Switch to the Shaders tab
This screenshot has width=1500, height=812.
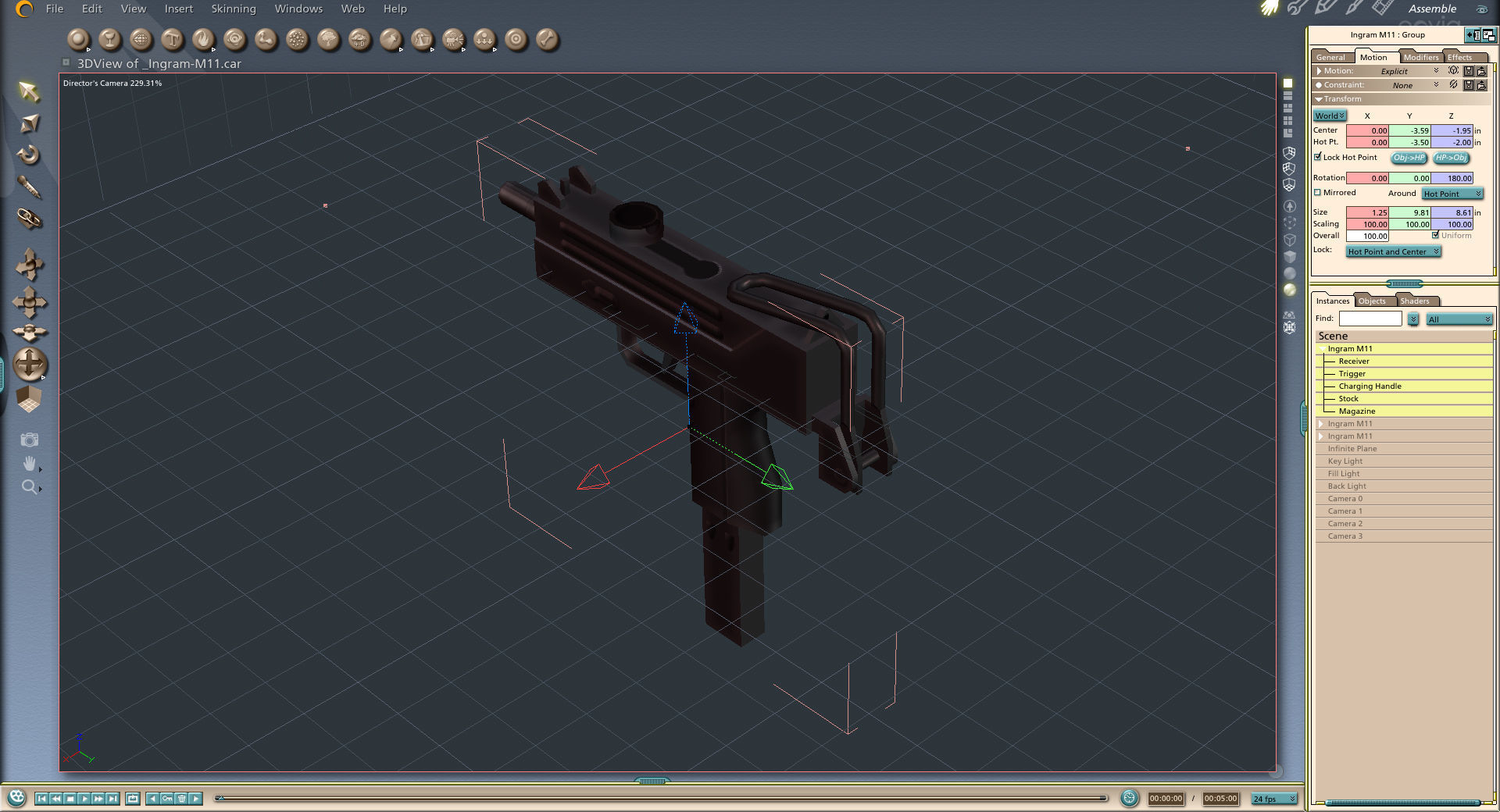1415,301
